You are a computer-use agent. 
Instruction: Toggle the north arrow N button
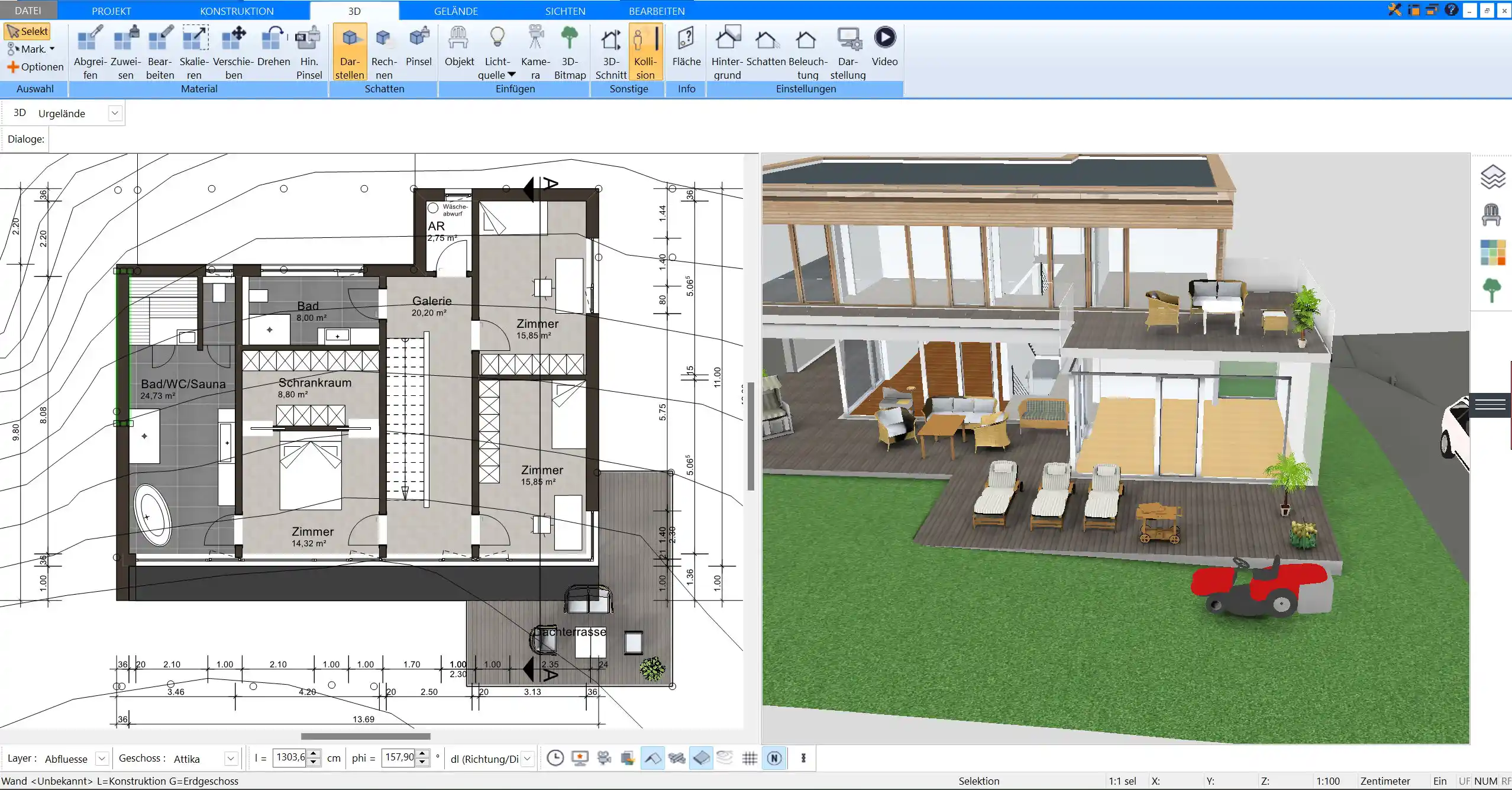point(774,758)
